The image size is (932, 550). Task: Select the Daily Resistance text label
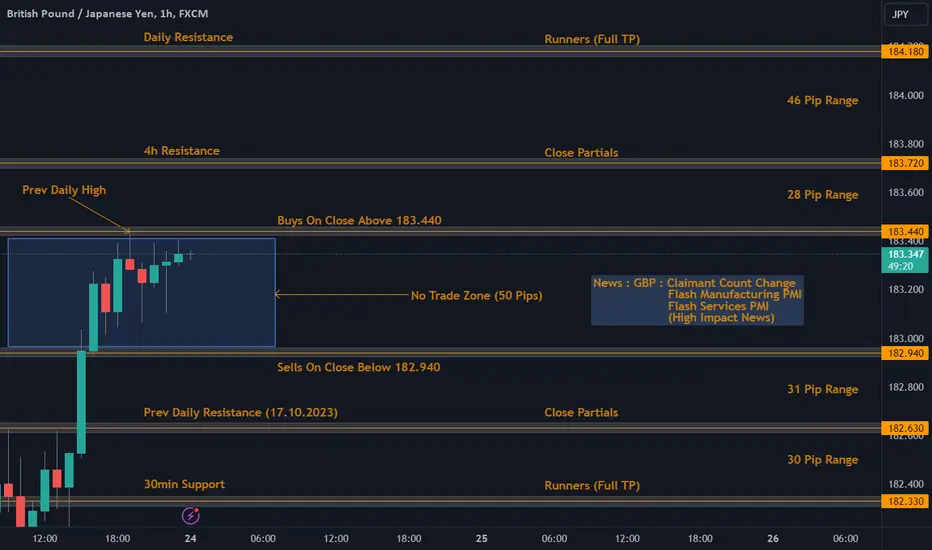click(188, 37)
